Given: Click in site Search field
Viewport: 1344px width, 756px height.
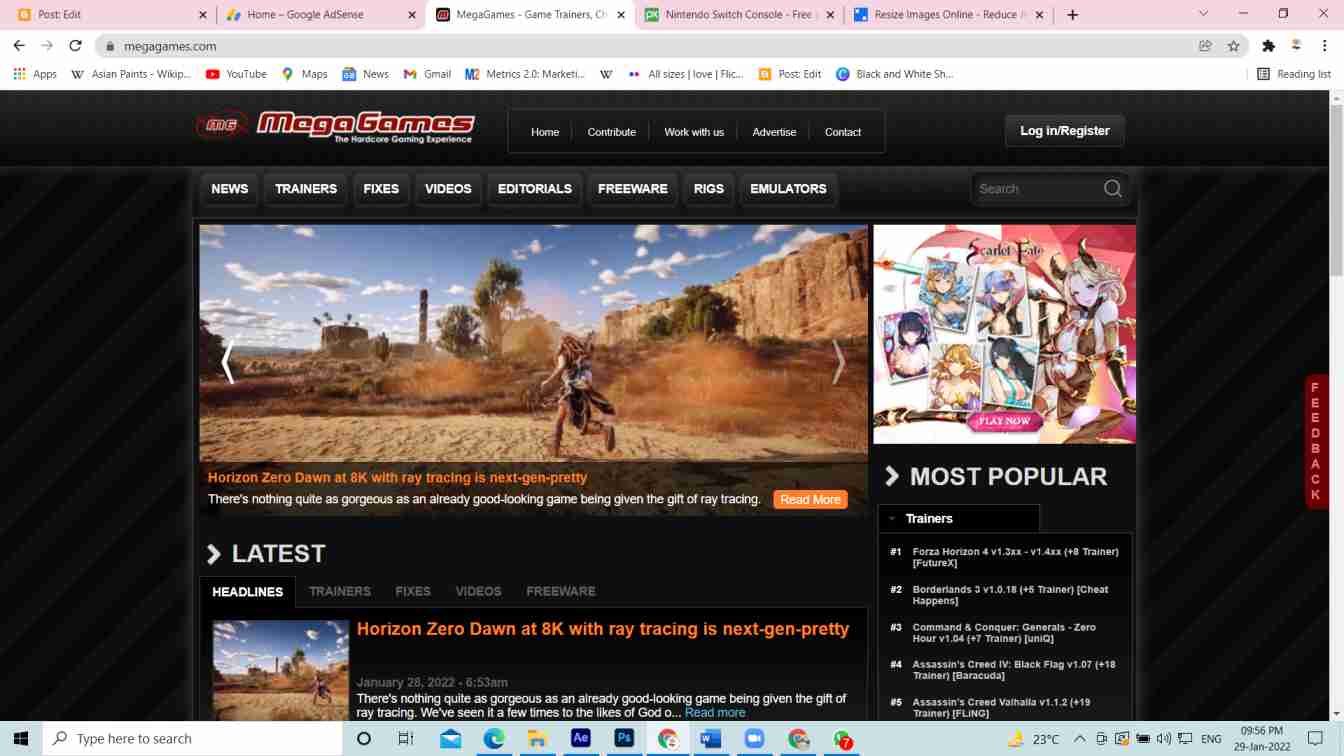Looking at the screenshot, I should click(x=1037, y=189).
